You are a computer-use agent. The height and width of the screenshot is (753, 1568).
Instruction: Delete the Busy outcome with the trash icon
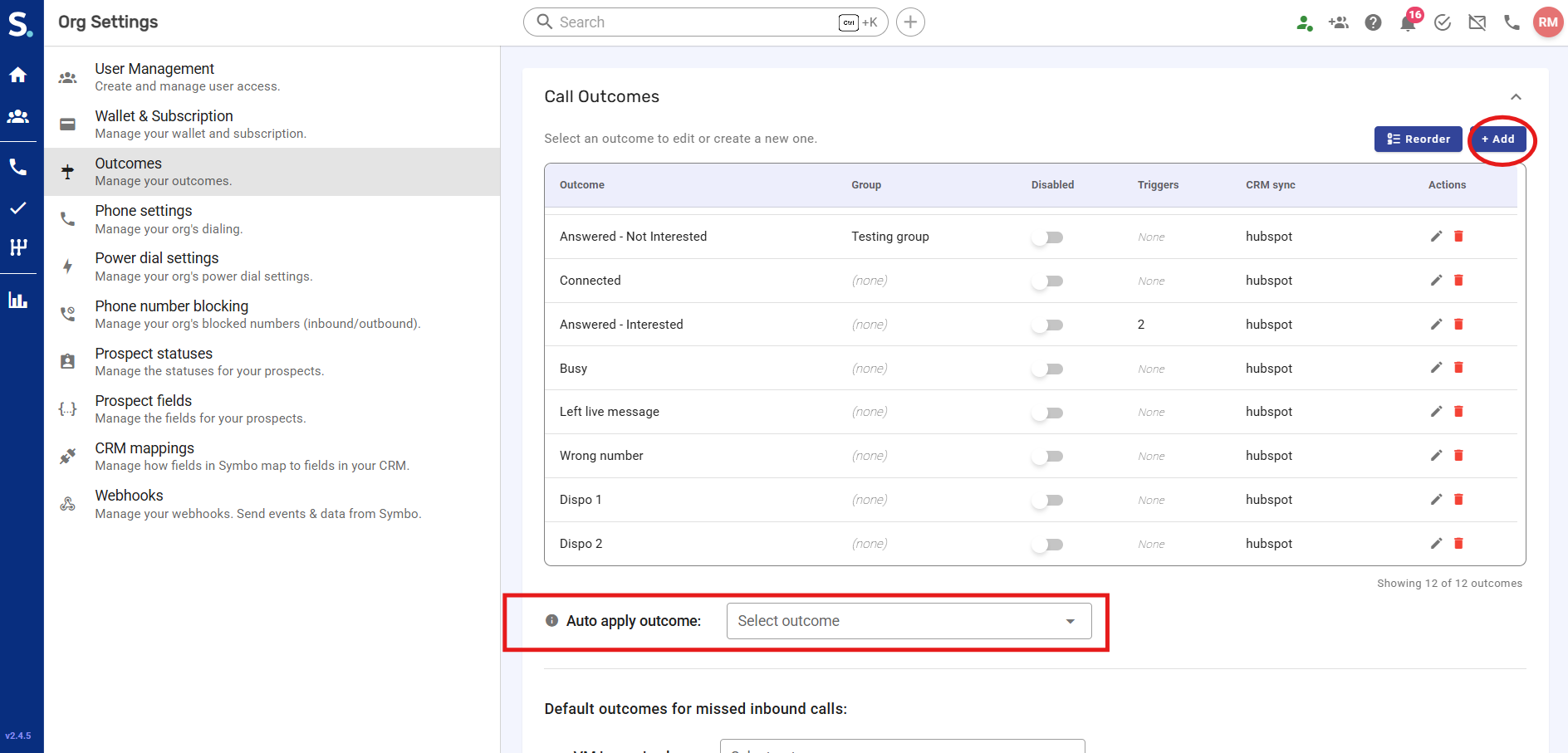(x=1458, y=368)
